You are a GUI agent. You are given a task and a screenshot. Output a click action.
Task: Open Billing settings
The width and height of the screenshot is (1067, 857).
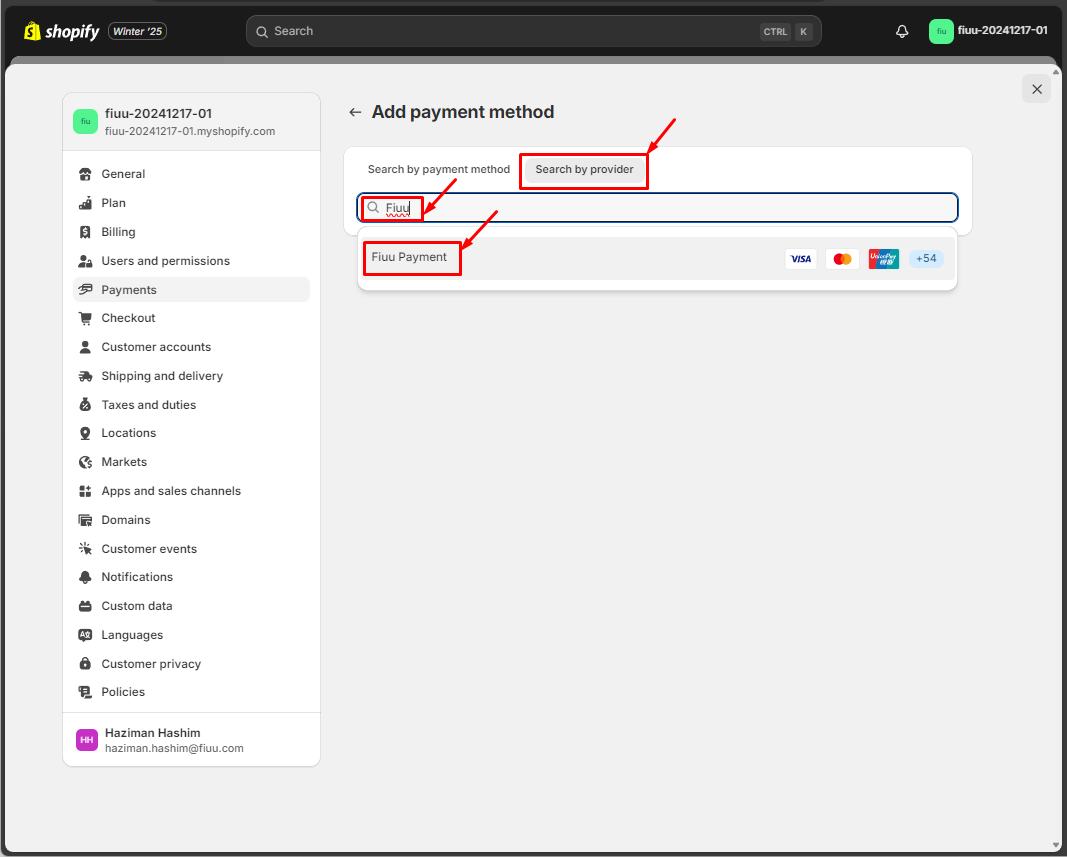pyautogui.click(x=191, y=232)
